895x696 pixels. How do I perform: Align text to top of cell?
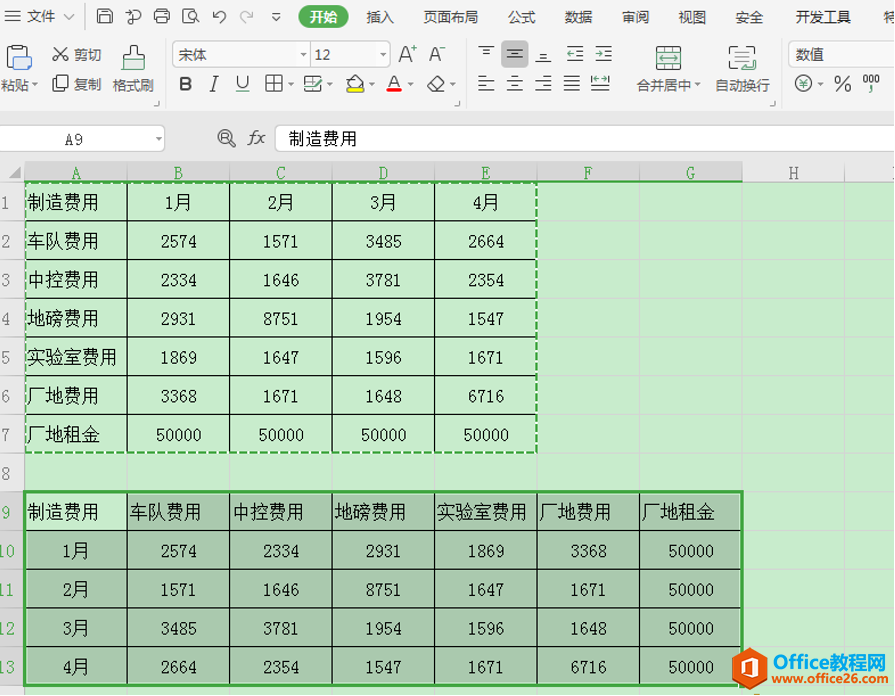click(x=486, y=54)
